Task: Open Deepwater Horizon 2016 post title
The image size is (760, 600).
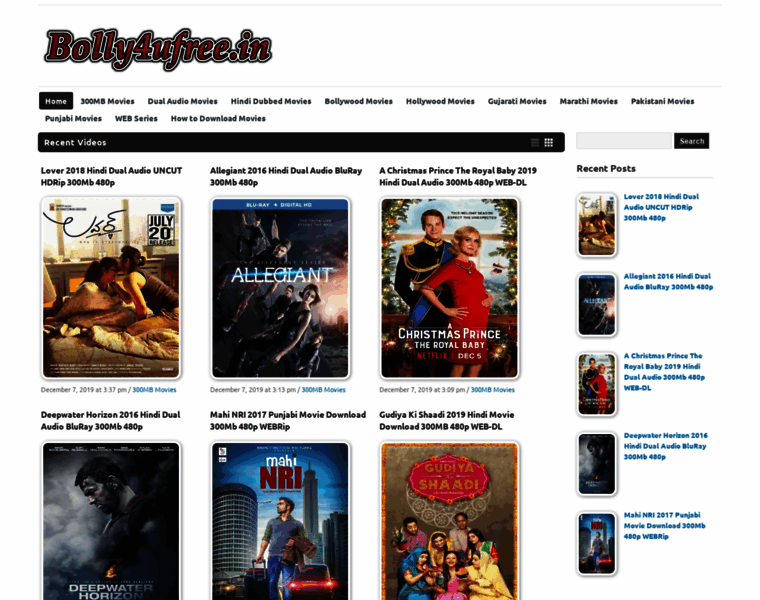Action: pyautogui.click(x=111, y=421)
